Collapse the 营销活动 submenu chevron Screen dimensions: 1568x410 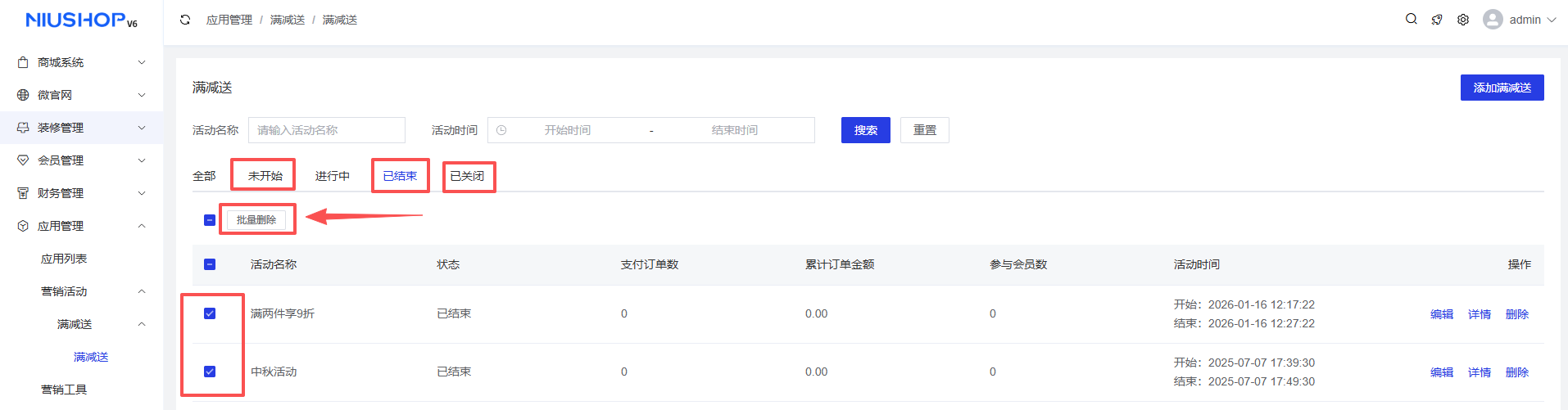(142, 291)
